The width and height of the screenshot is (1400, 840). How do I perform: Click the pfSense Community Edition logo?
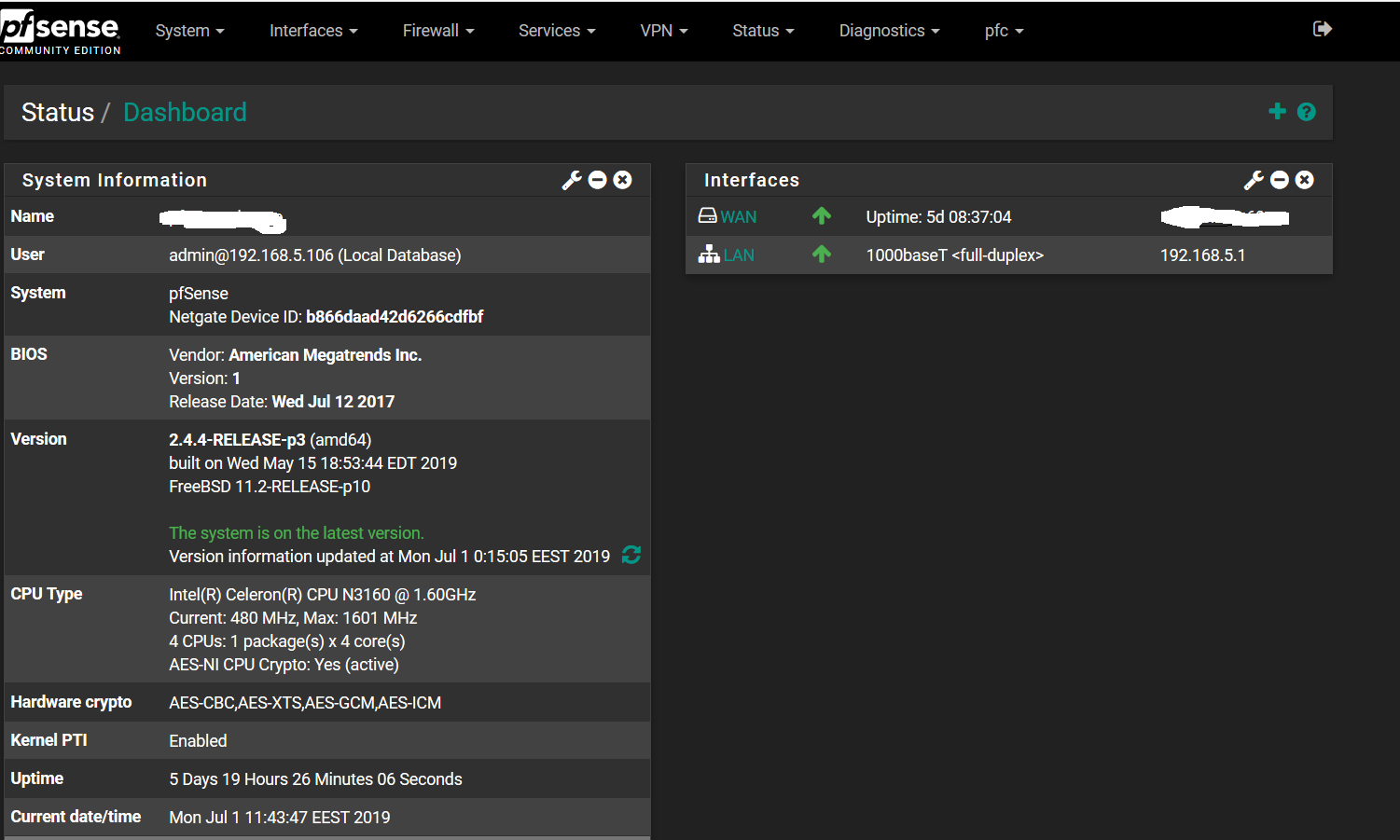[x=60, y=33]
